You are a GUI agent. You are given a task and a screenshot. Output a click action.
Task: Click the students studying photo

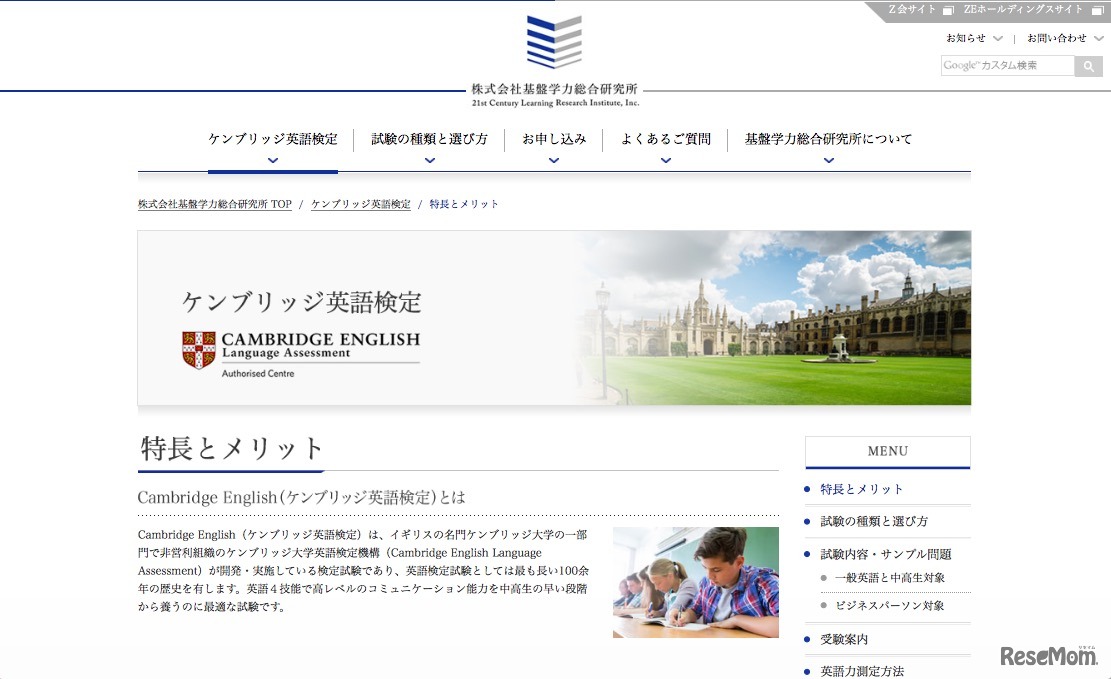[696, 583]
